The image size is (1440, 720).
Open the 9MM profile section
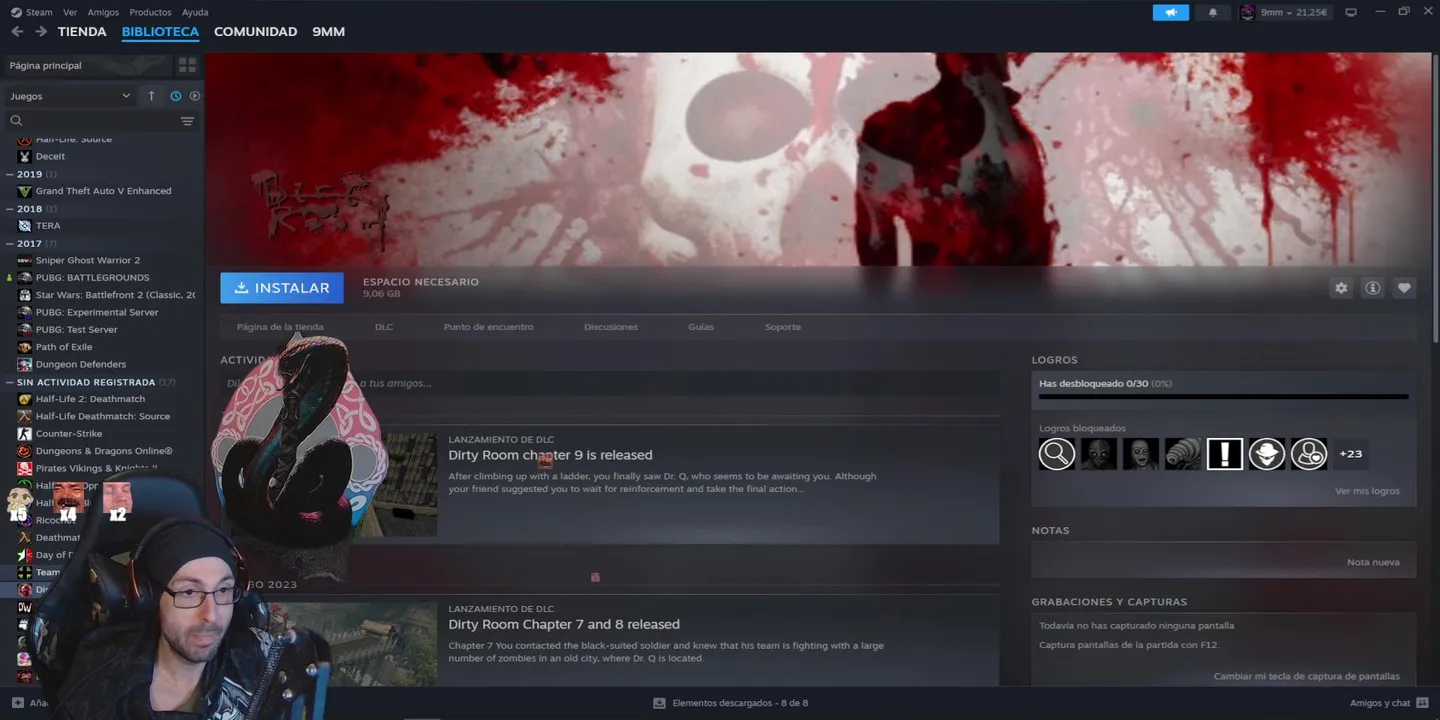328,32
